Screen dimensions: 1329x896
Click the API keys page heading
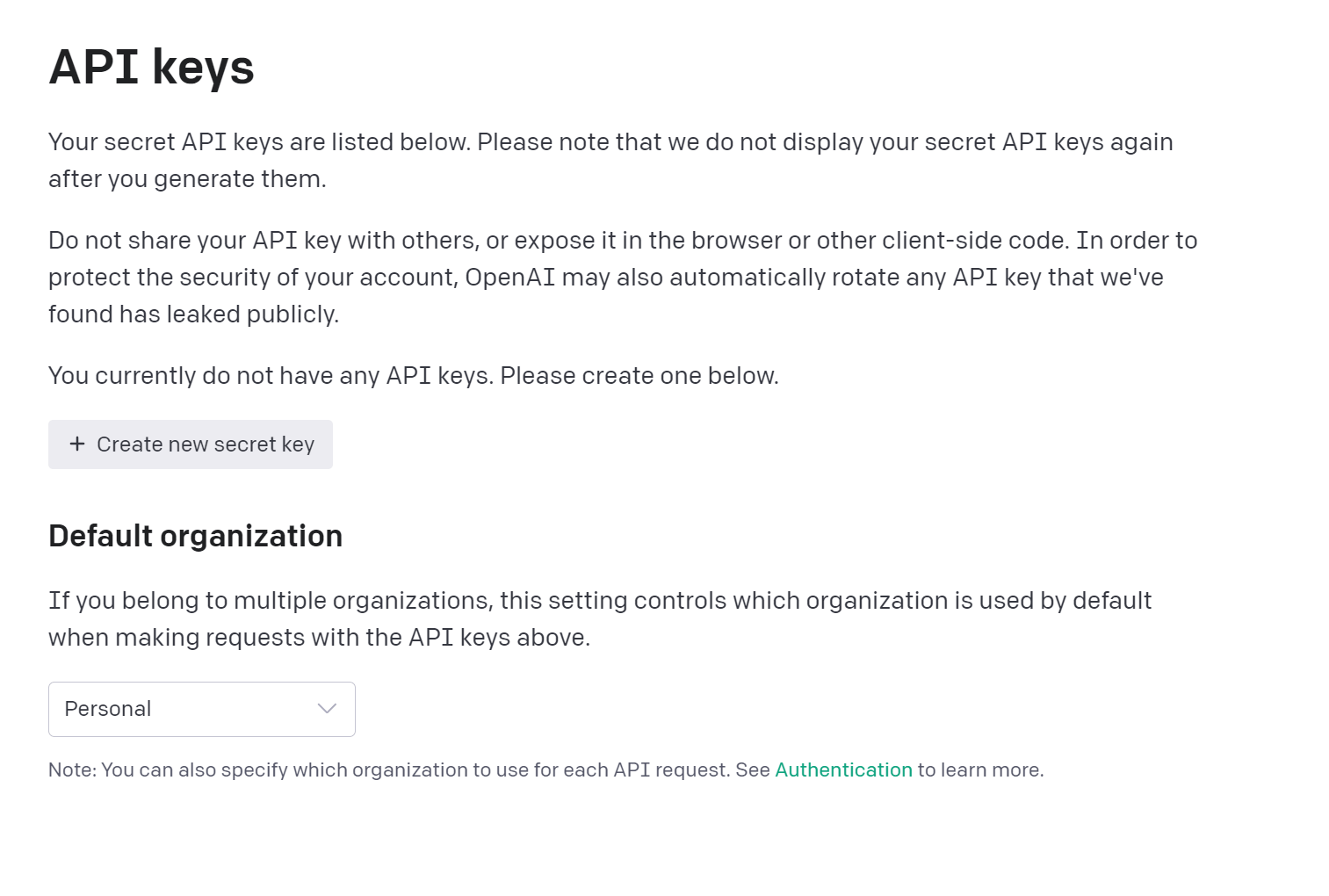coord(151,67)
